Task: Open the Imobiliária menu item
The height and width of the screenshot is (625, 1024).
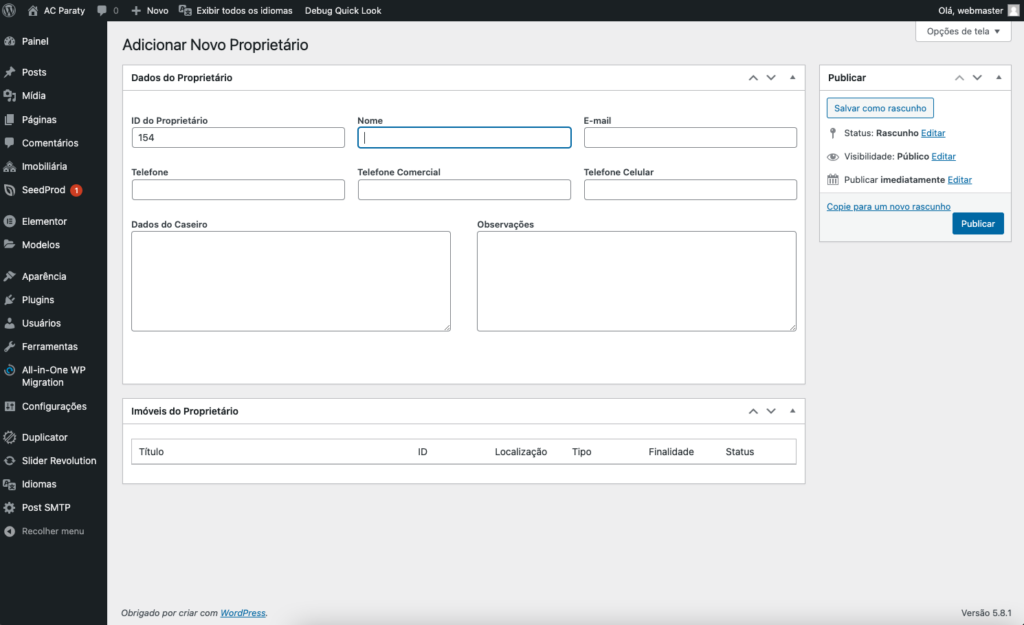Action: coord(44,166)
